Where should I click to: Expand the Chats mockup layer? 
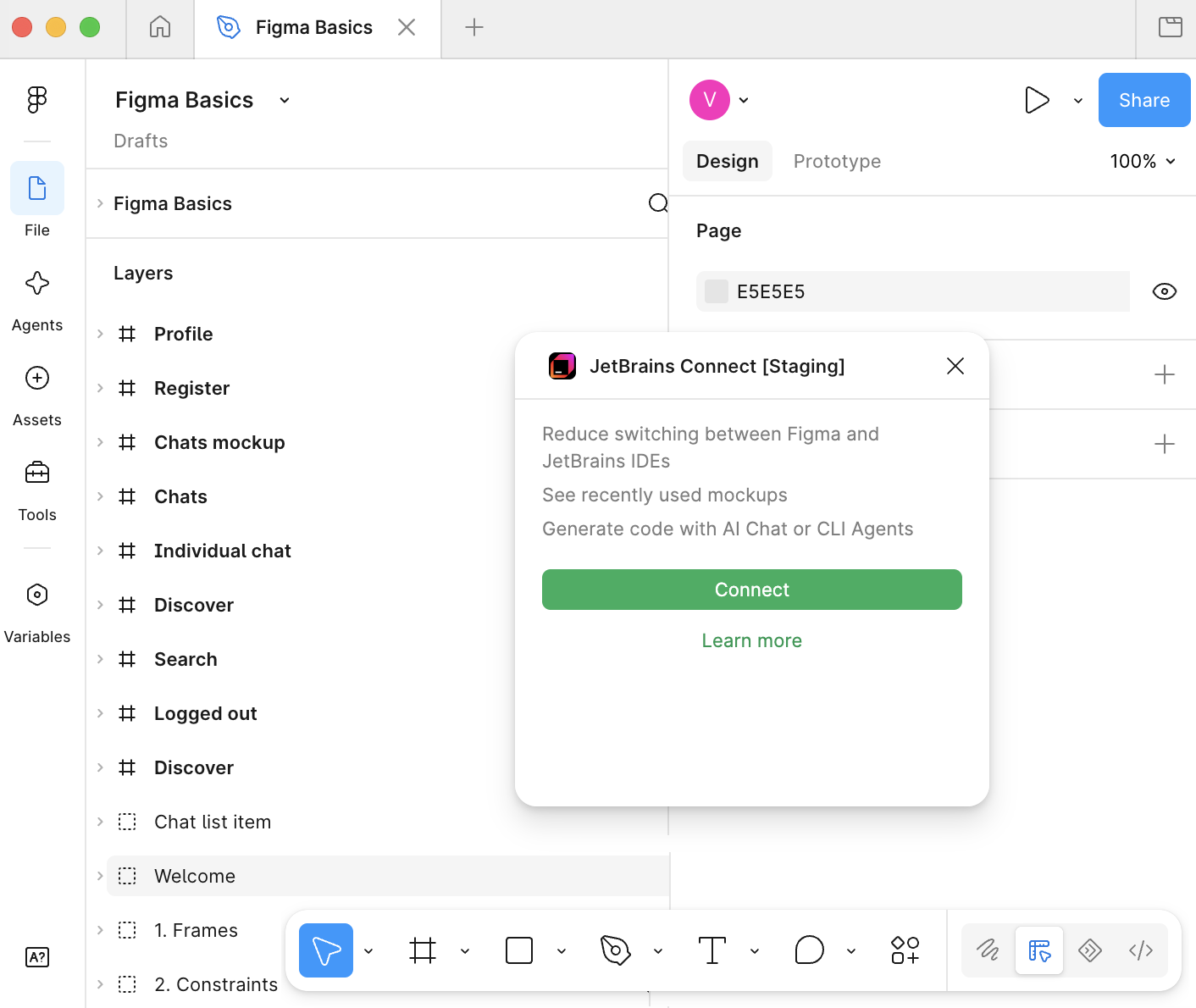tap(100, 442)
